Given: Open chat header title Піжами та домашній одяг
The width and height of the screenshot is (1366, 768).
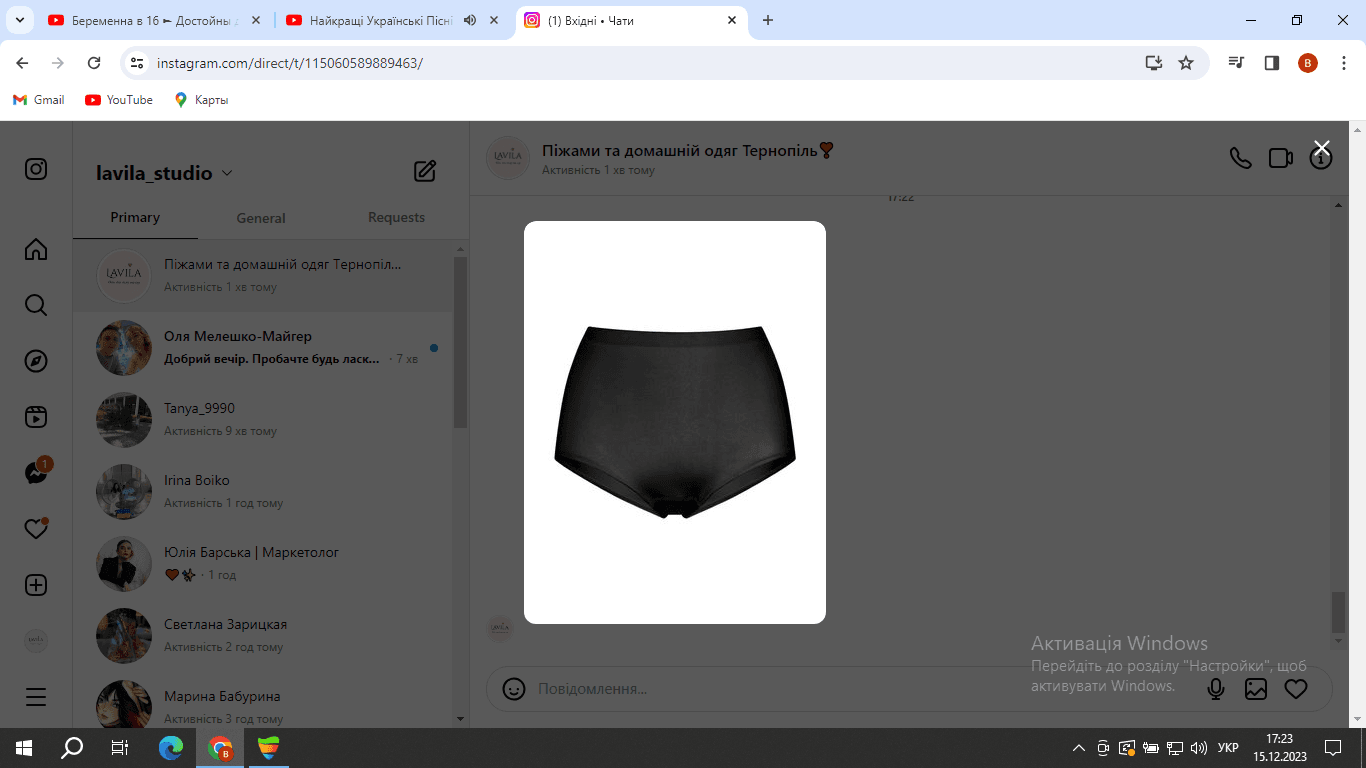Looking at the screenshot, I should [x=688, y=150].
